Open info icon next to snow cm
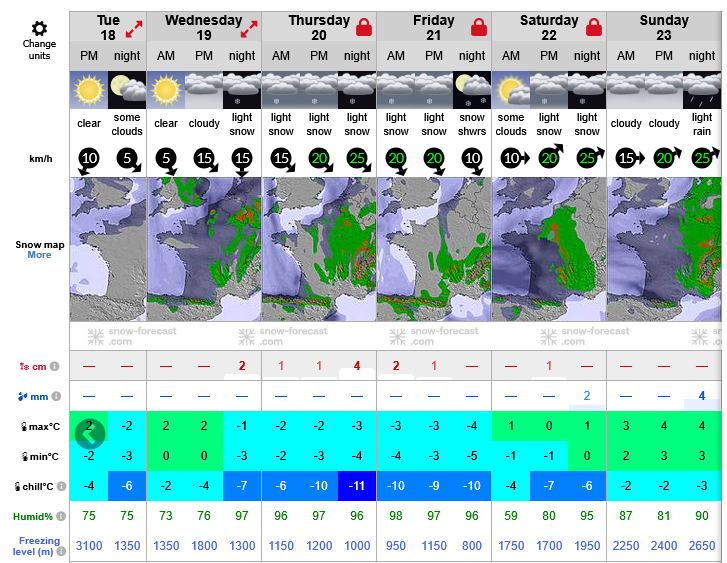Image resolution: width=727 pixels, height=563 pixels. point(55,366)
